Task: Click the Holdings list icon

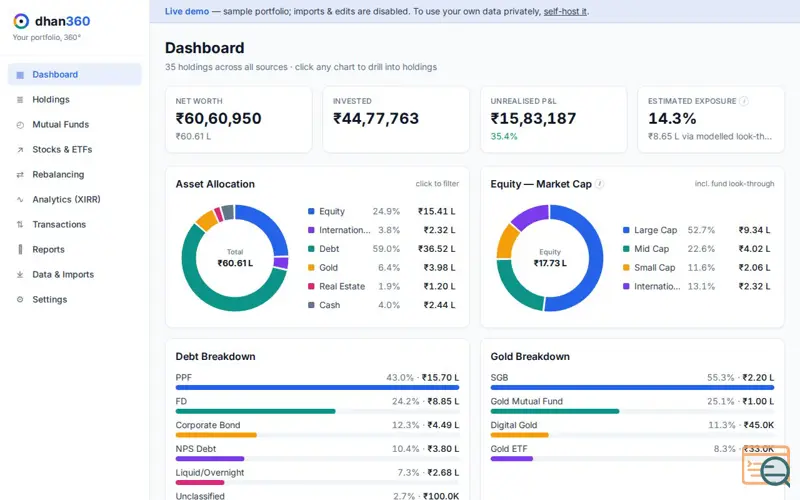Action: coord(20,100)
